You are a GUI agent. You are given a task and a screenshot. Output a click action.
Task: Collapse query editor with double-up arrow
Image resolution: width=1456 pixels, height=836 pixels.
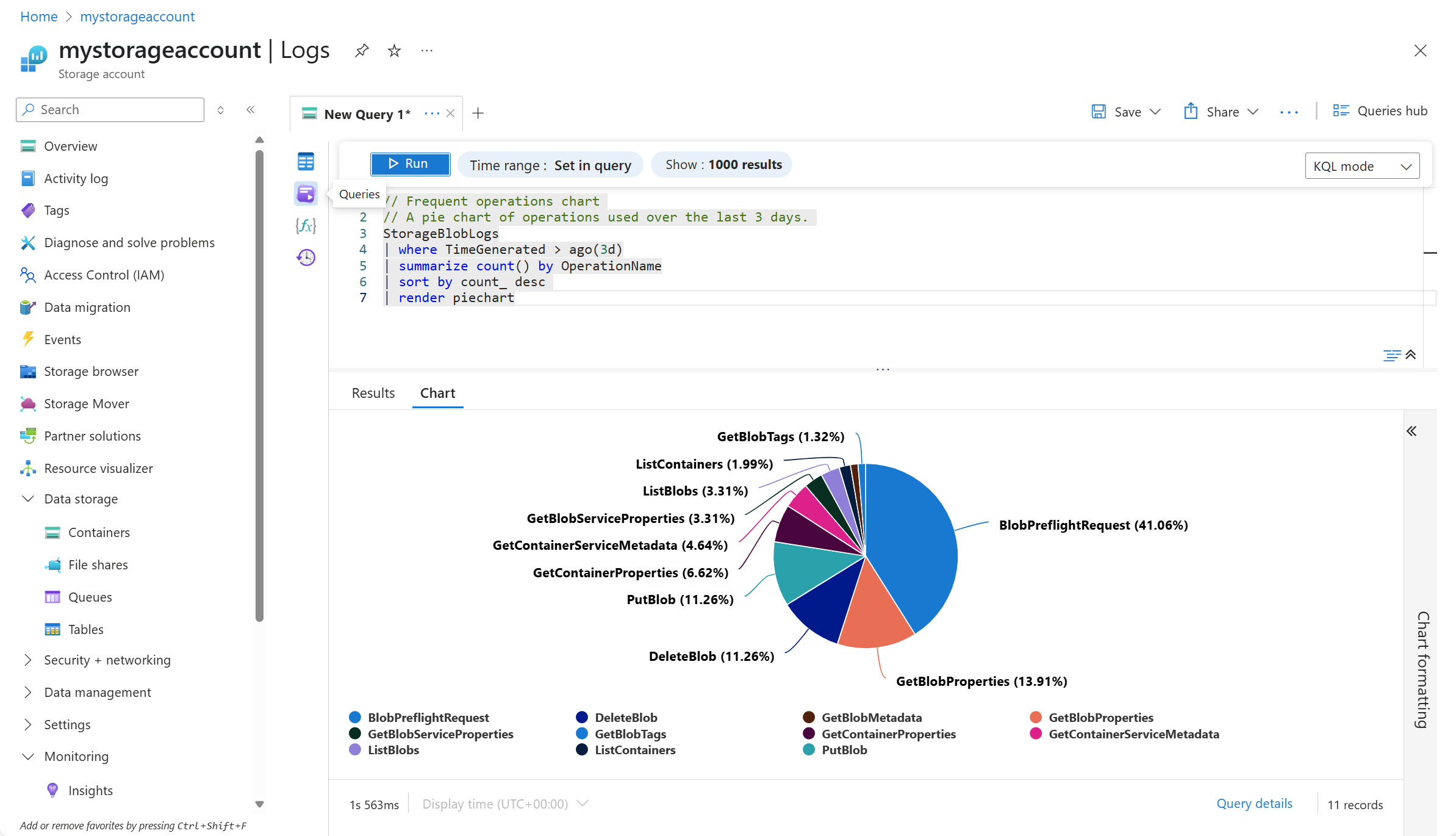(x=1410, y=355)
